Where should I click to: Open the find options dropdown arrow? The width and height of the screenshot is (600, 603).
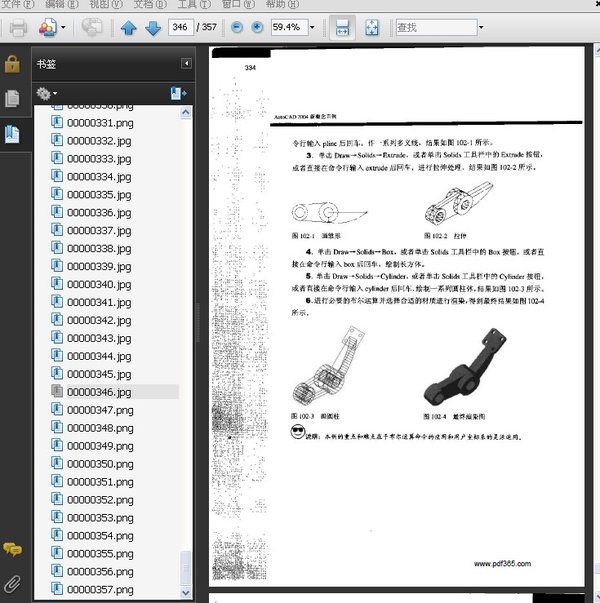click(x=481, y=27)
